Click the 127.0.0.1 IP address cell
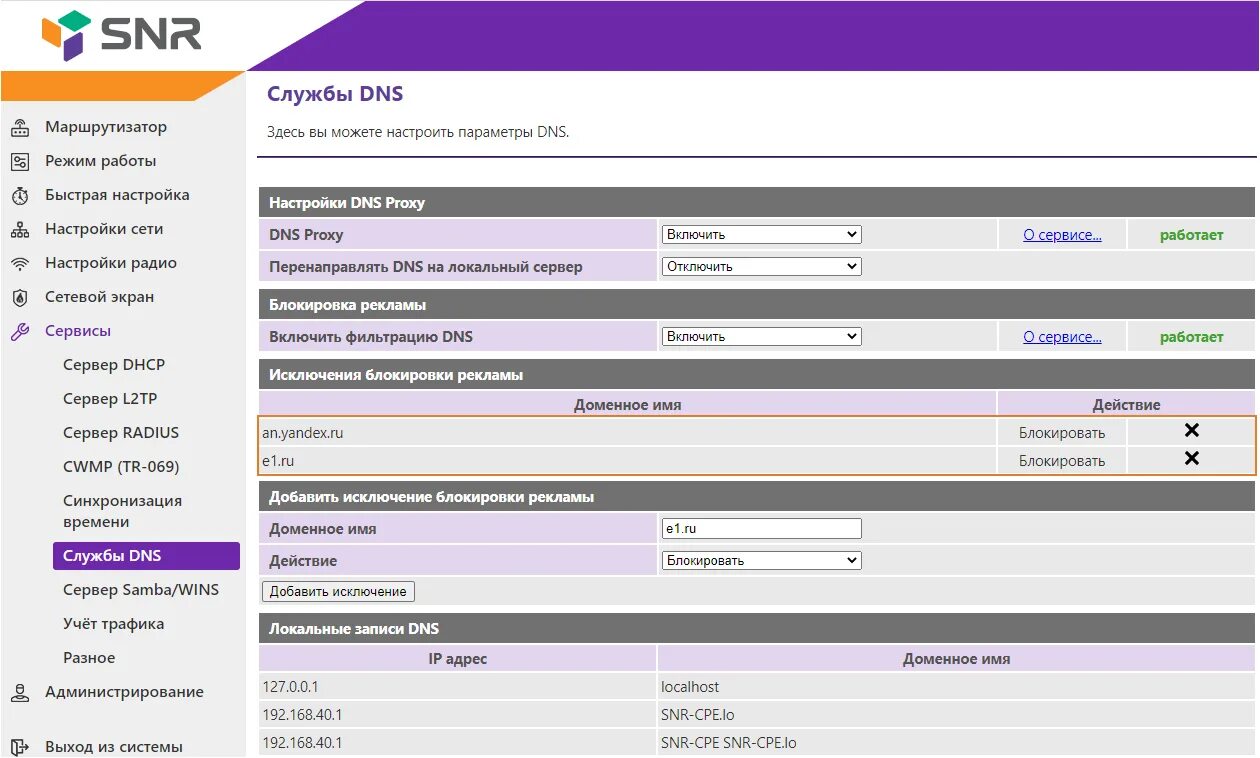 (457, 687)
